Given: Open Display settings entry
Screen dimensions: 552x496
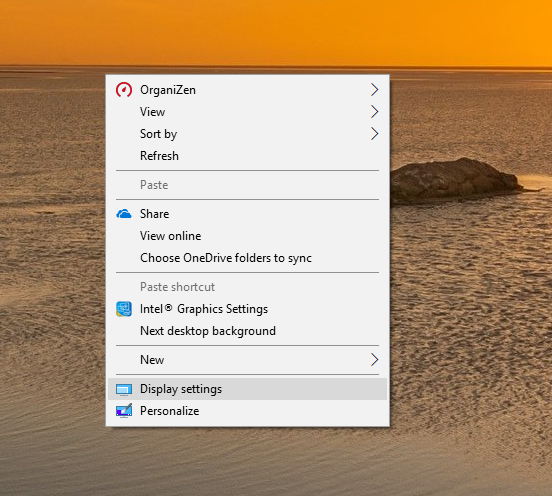Looking at the screenshot, I should point(247,389).
